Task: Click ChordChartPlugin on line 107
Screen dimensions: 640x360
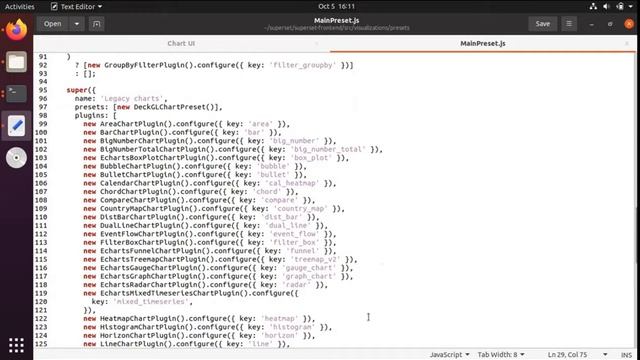Action: [133, 192]
